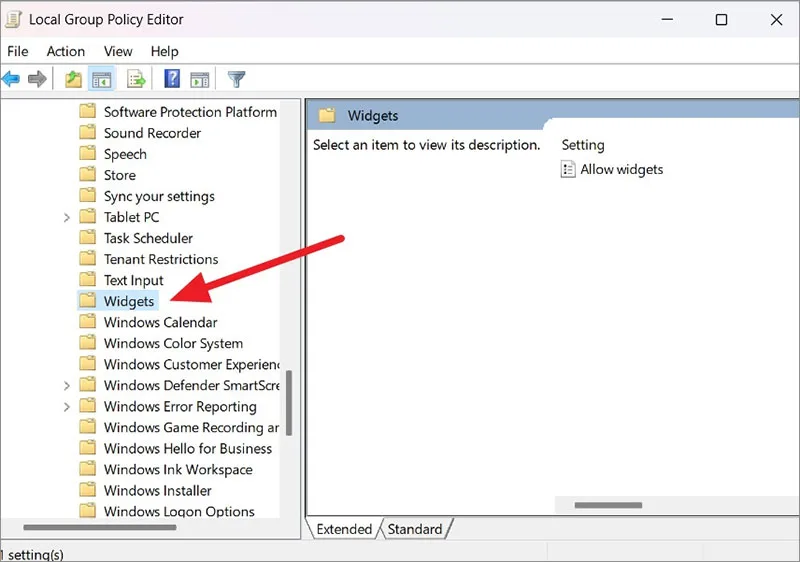
Task: Minimize the Local Group Policy Editor window
Action: (x=667, y=19)
